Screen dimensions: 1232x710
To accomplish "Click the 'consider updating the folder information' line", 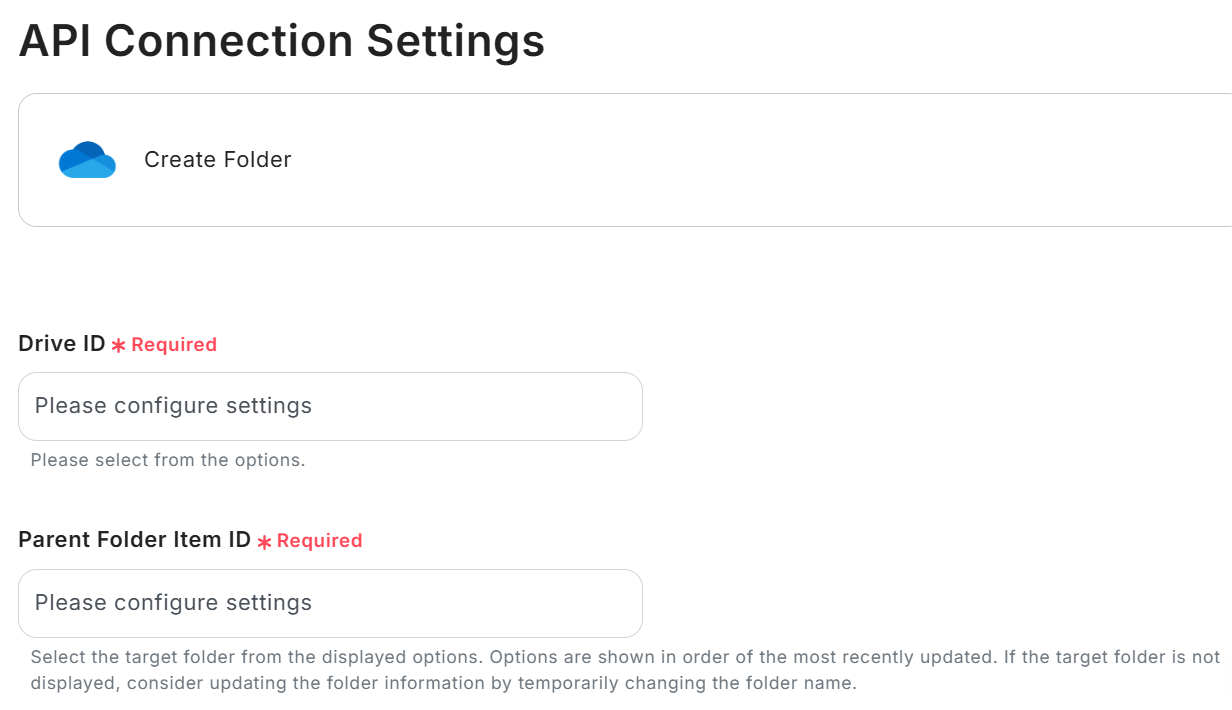I will pos(443,684).
